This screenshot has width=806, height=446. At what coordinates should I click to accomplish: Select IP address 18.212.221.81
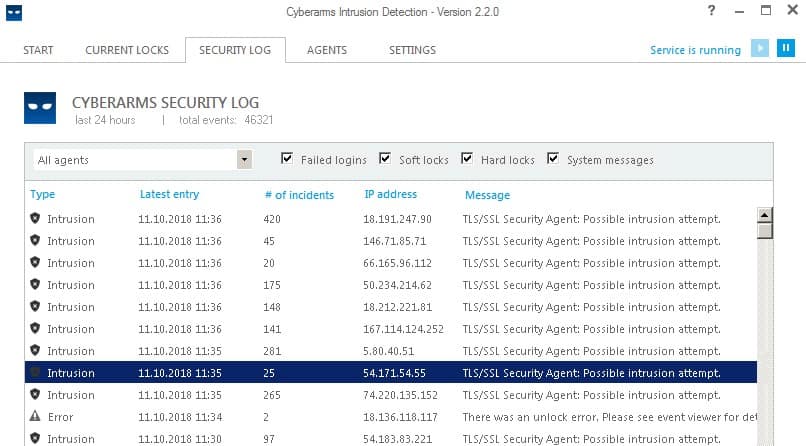pos(397,307)
